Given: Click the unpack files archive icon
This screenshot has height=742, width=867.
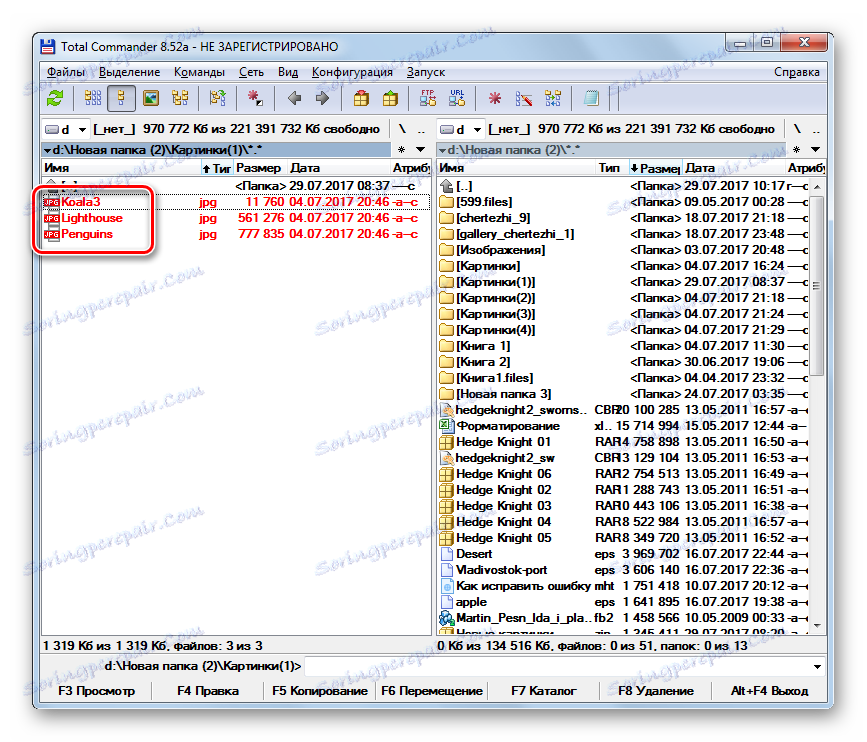Looking at the screenshot, I should coord(390,98).
